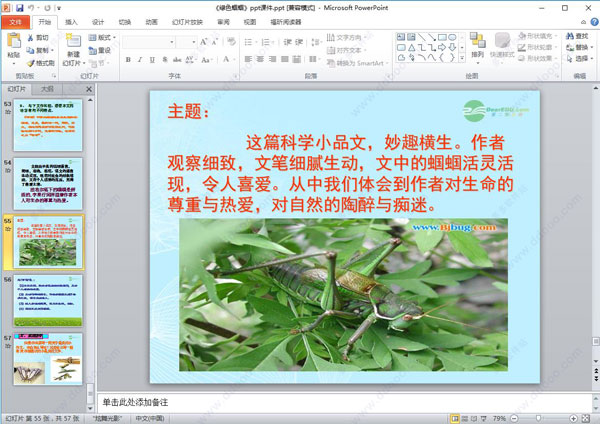Image resolution: width=600 pixels, height=424 pixels.
Task: Open the File (文件) tab
Action: click(x=15, y=22)
